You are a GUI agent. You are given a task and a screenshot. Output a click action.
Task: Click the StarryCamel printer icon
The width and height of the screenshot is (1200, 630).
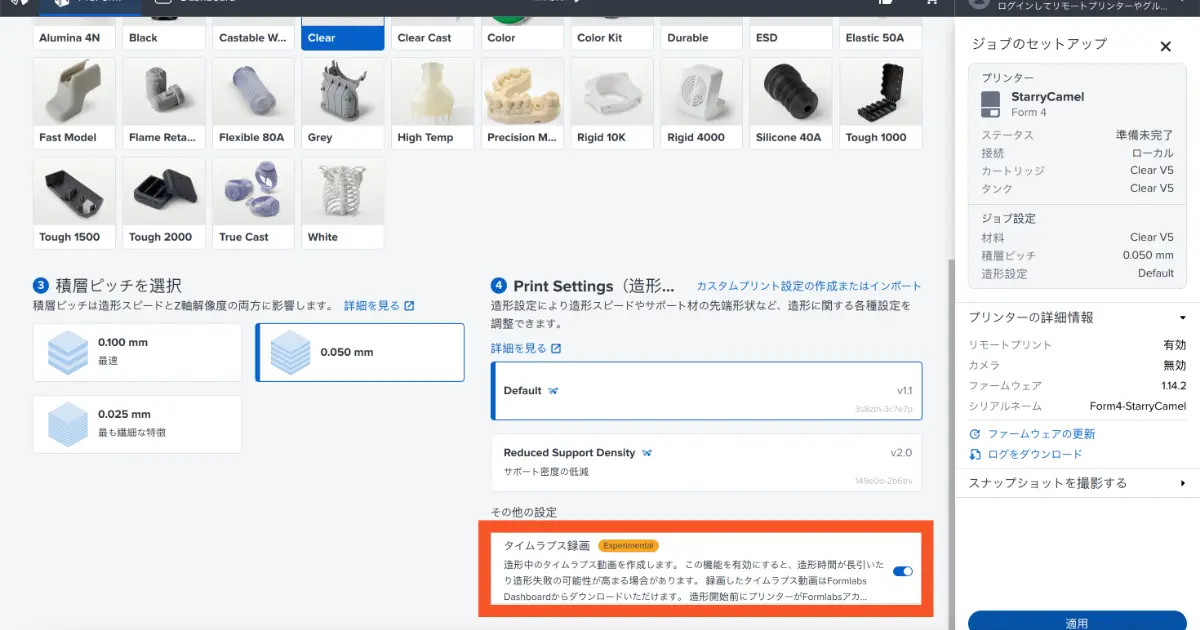pos(991,102)
